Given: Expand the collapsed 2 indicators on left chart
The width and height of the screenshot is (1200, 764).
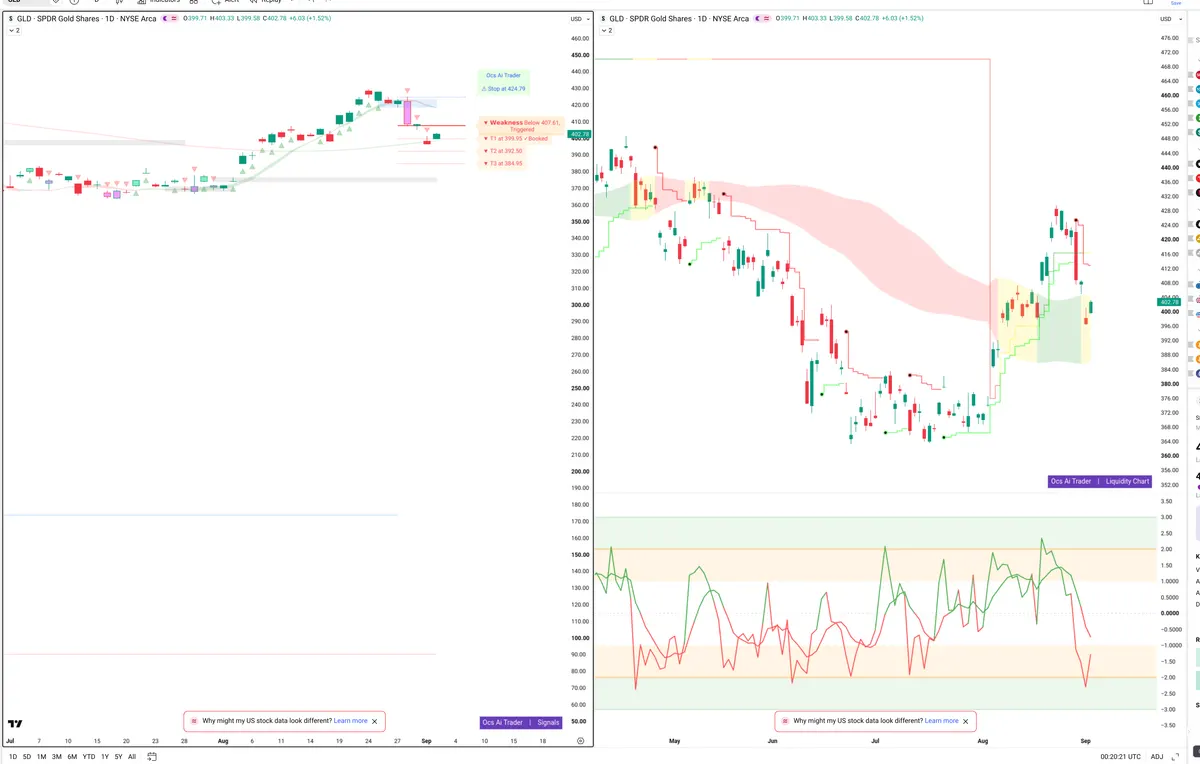Looking at the screenshot, I should coord(13,31).
